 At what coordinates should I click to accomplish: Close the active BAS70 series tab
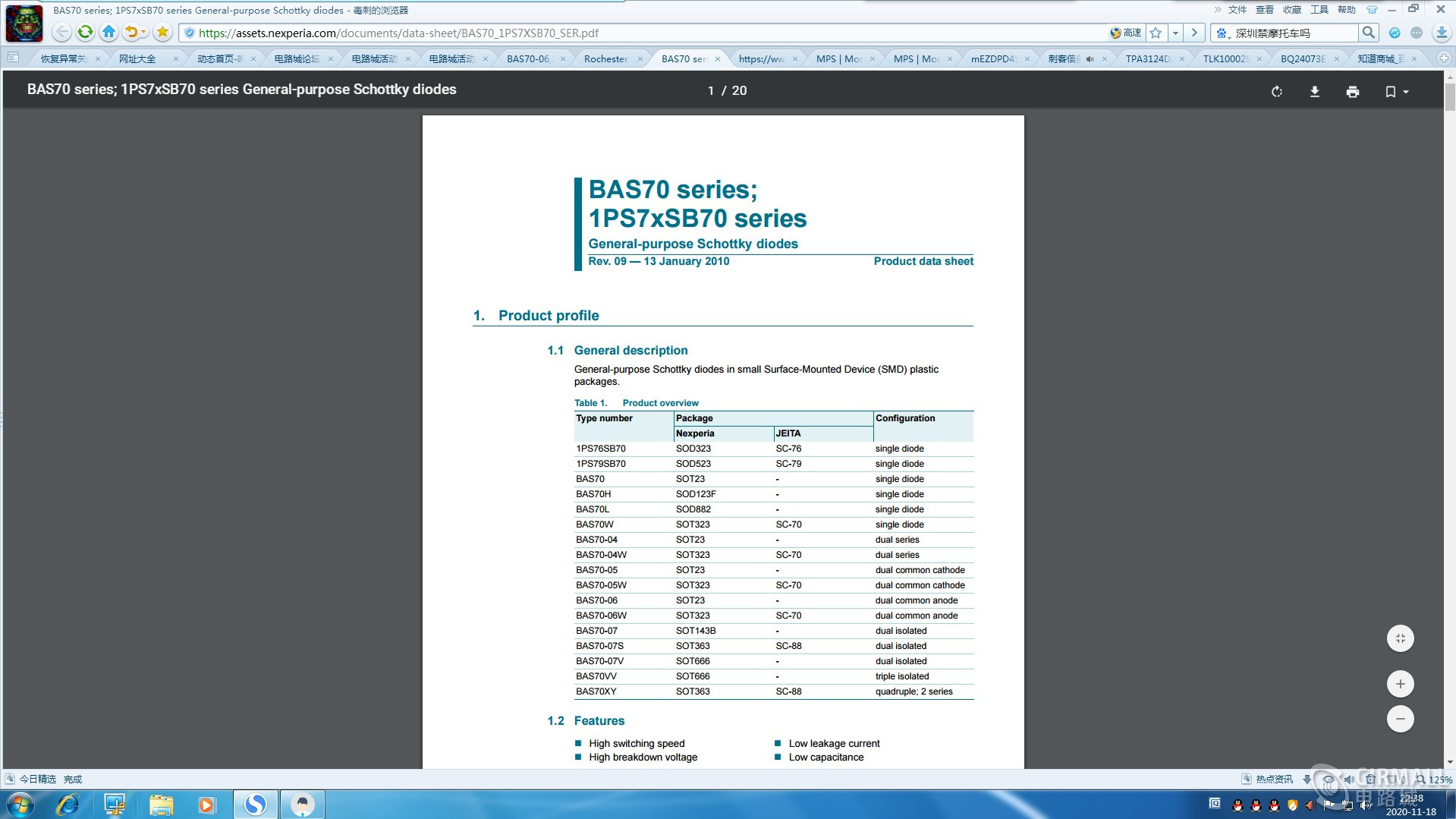[717, 58]
